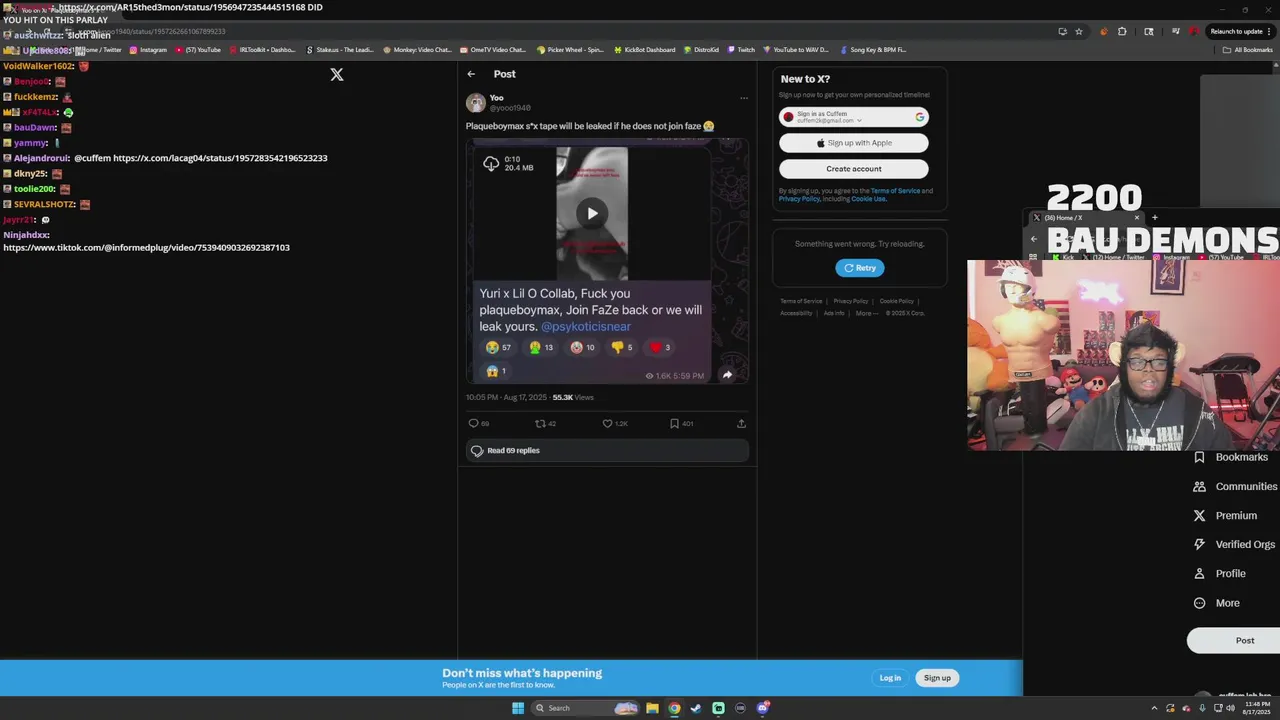Click the Retry button
This screenshot has width=1280, height=720.
click(860, 268)
